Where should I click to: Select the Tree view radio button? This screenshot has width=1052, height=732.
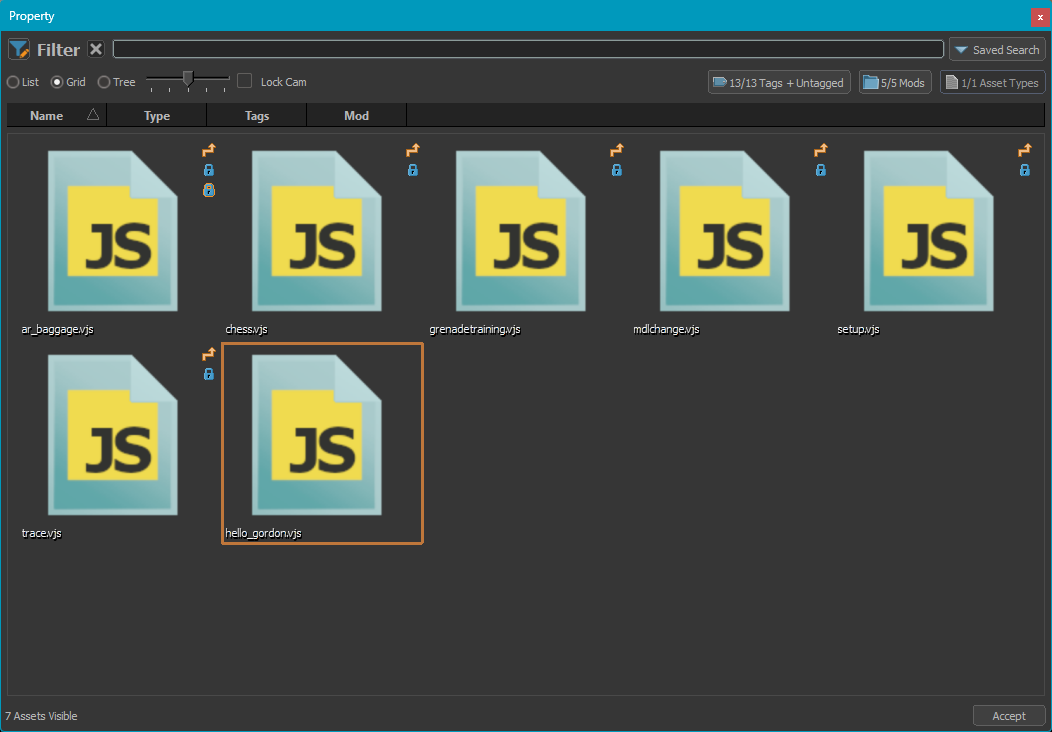104,82
